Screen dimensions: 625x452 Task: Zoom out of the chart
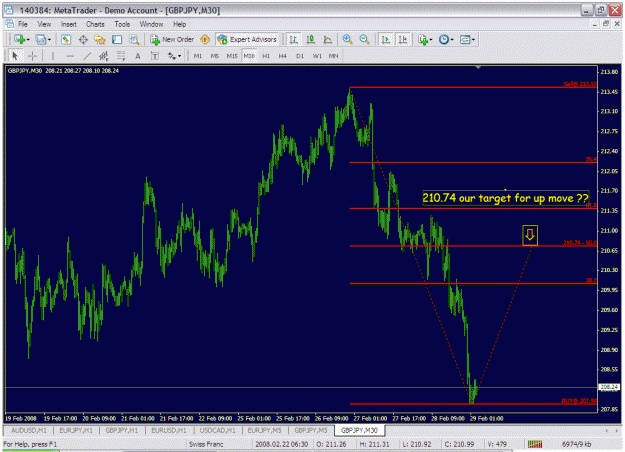pos(364,39)
